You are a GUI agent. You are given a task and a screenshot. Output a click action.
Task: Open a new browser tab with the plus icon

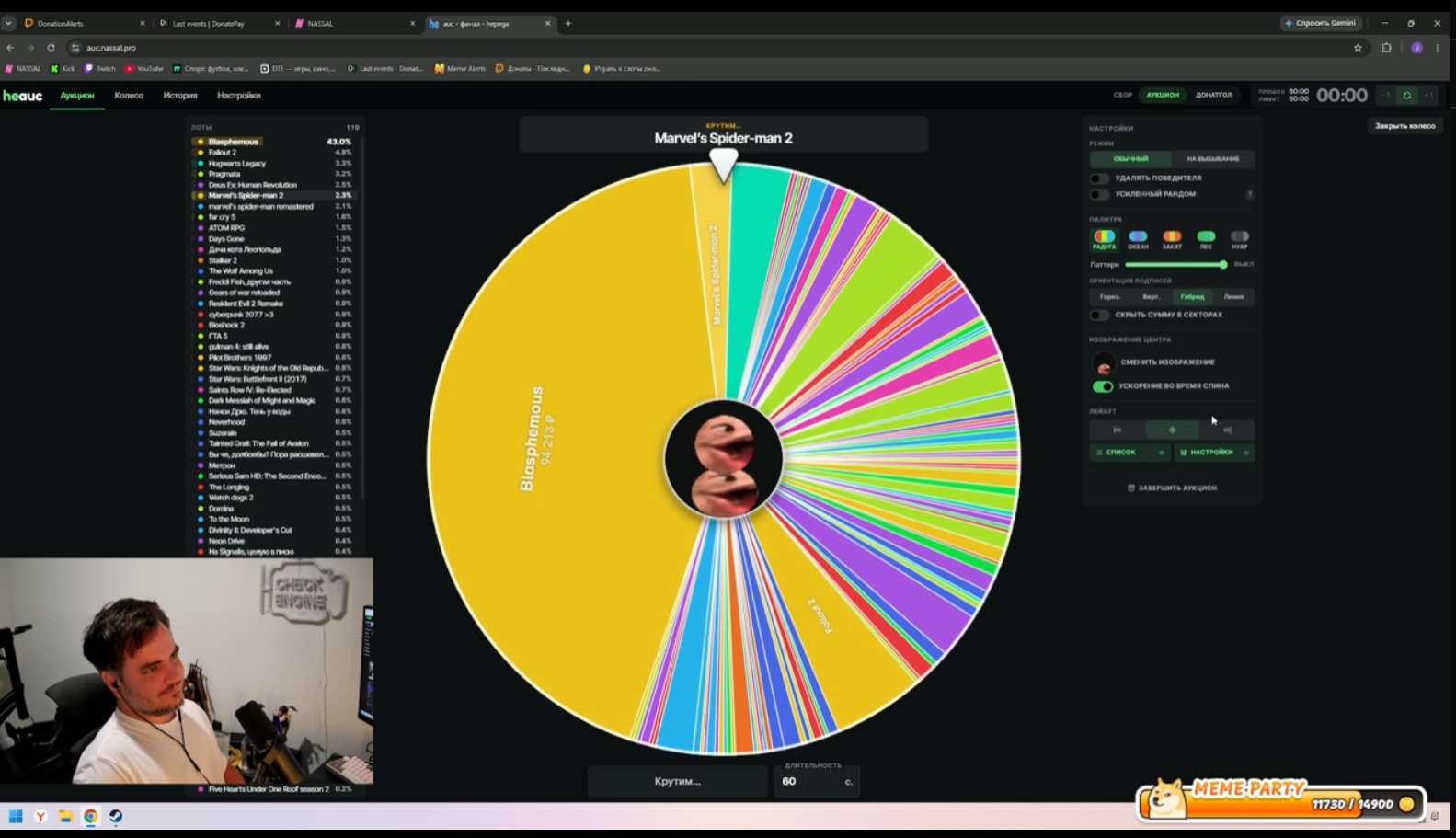[567, 23]
